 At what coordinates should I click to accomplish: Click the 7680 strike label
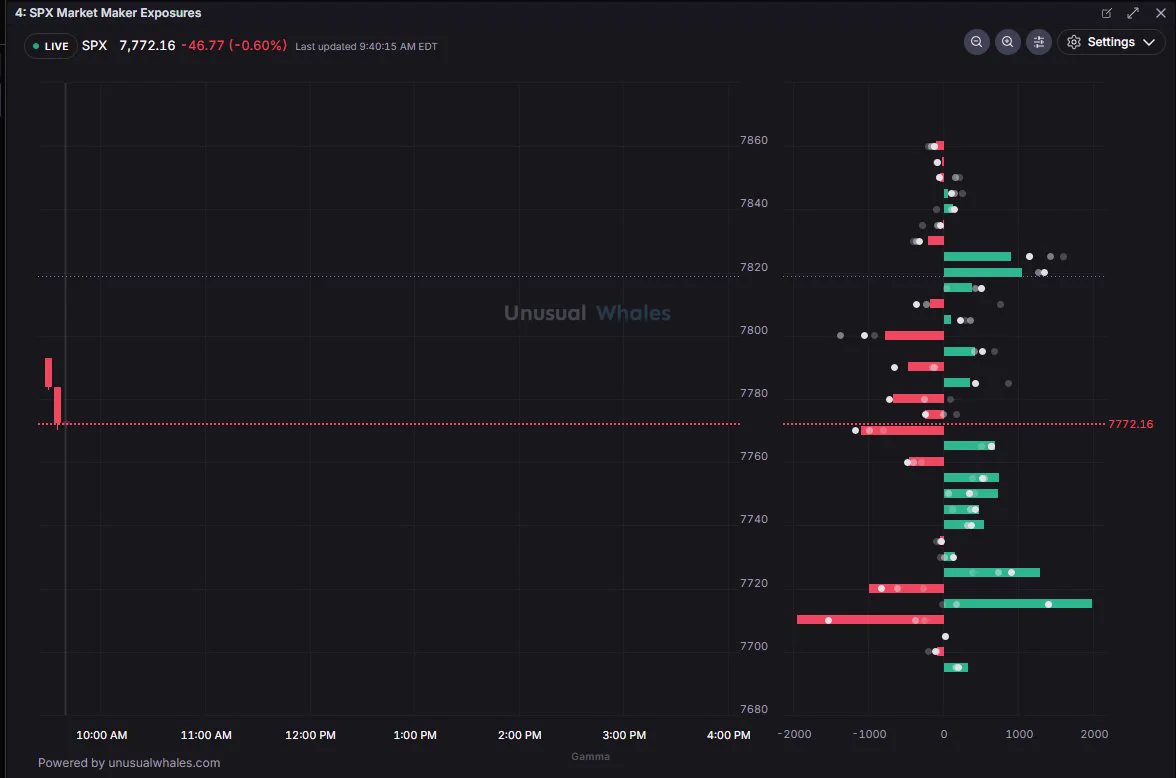(x=754, y=709)
